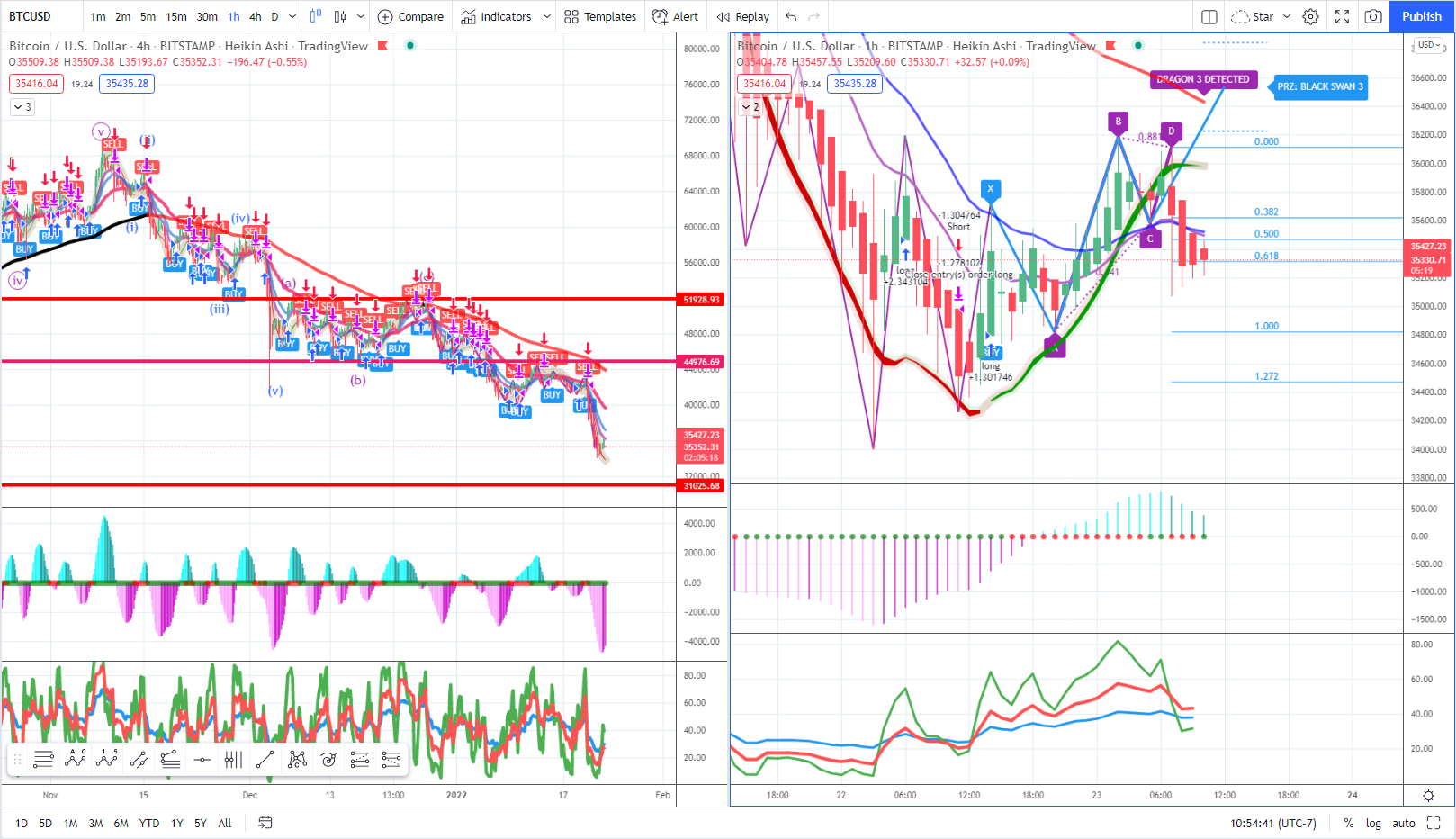Open the Compare symbols menu

point(410,16)
